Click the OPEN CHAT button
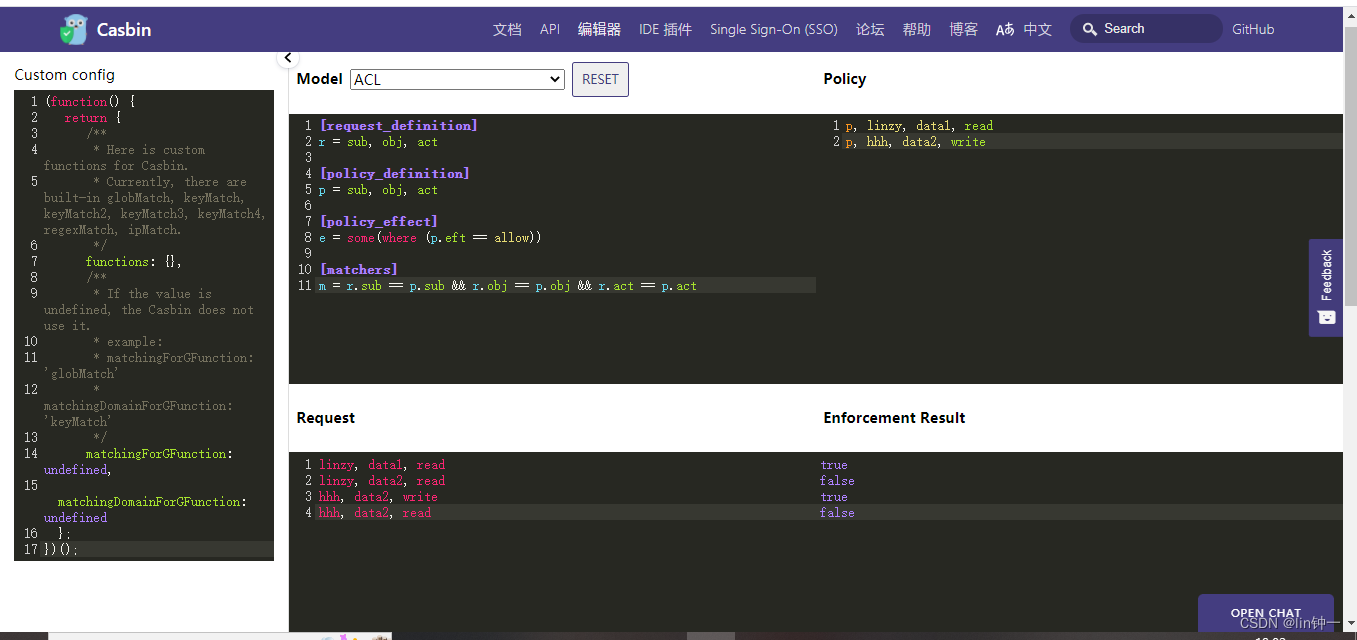The width and height of the screenshot is (1357, 640). (x=1265, y=613)
